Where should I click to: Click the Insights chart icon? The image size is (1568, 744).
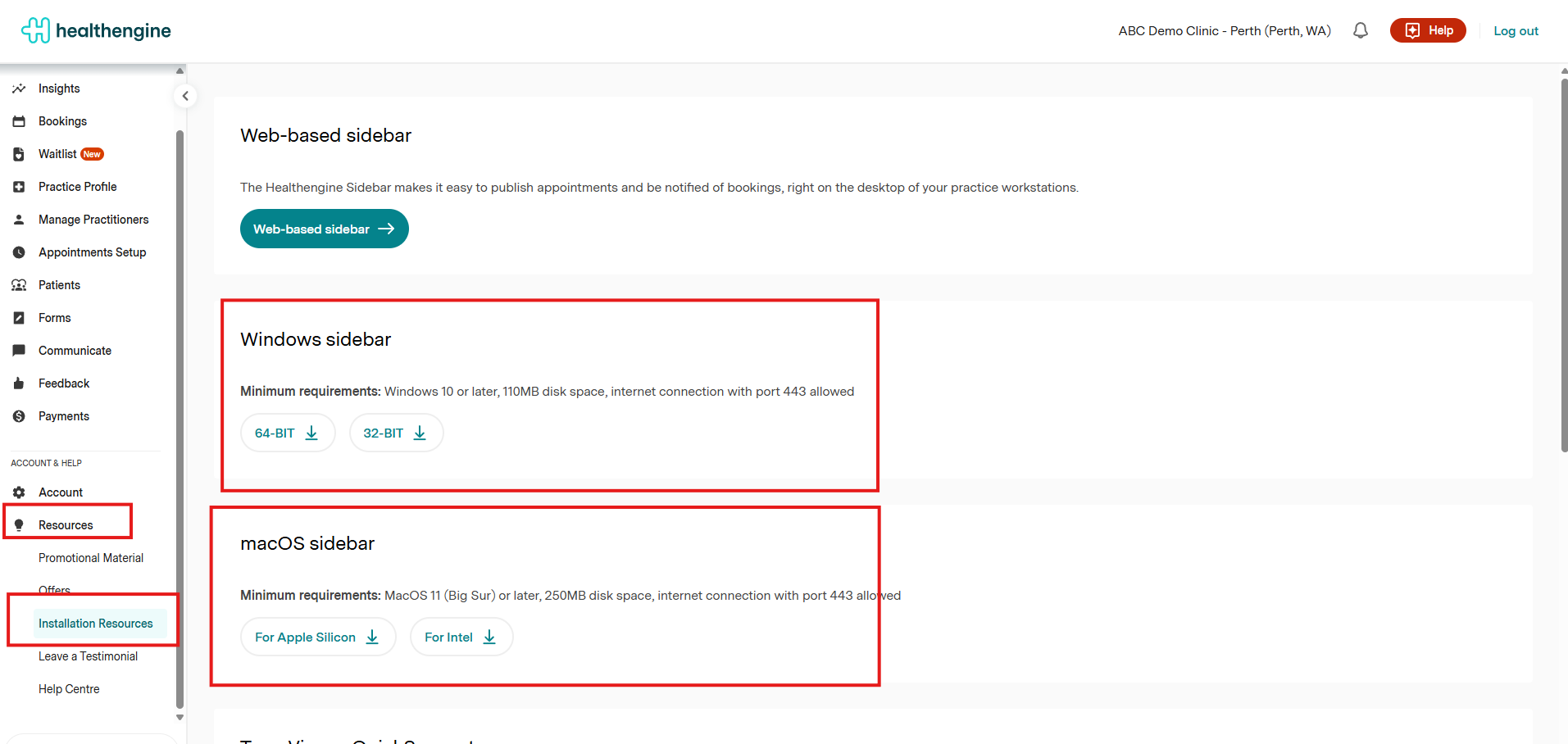[x=19, y=88]
